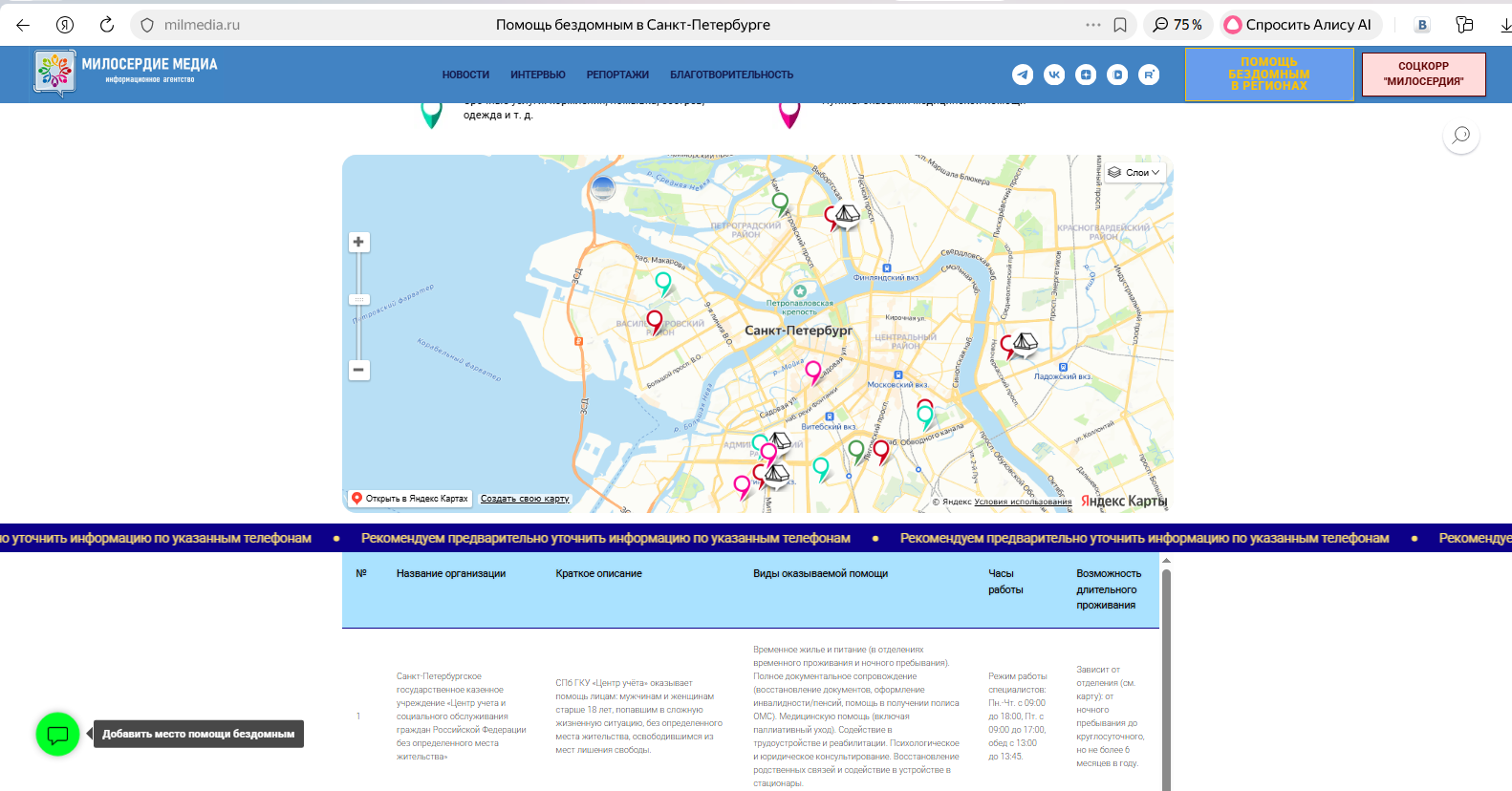1512x791 pixels.
Task: Click 'Добавить место помощи бездомным' label
Action: (x=199, y=734)
